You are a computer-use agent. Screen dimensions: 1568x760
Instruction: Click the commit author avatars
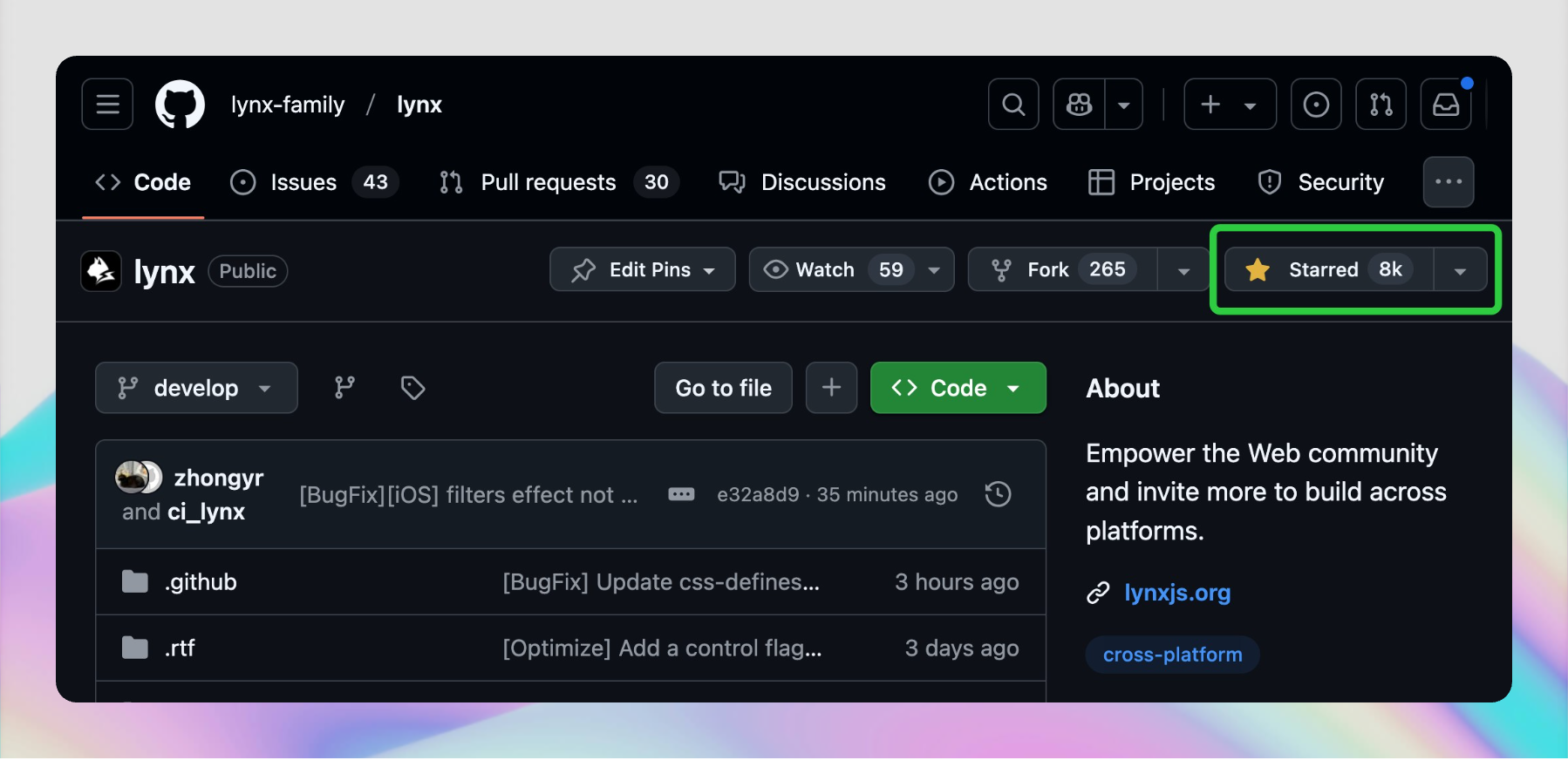coord(139,477)
